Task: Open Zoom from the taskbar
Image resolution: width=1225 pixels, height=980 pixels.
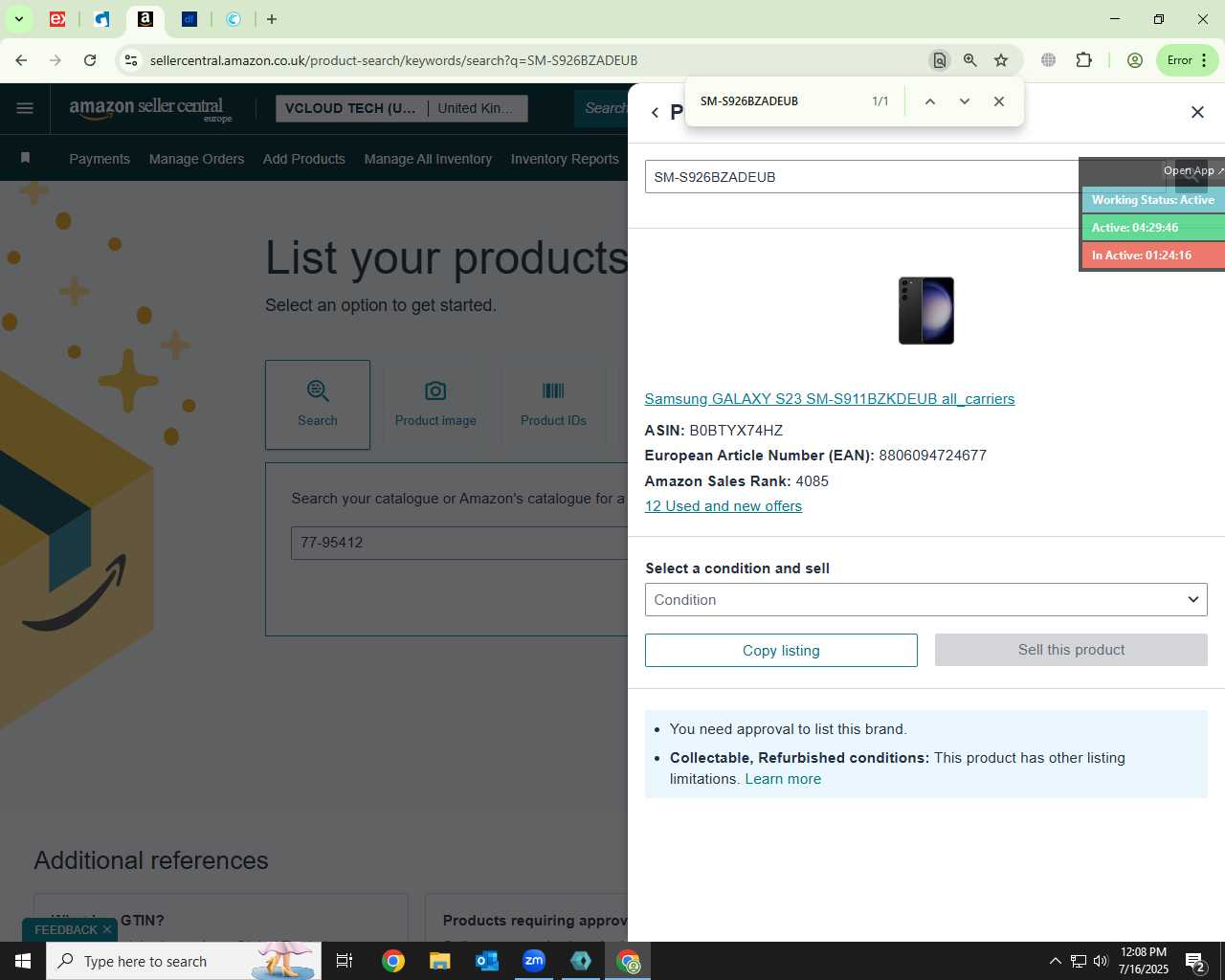Action: click(x=534, y=961)
